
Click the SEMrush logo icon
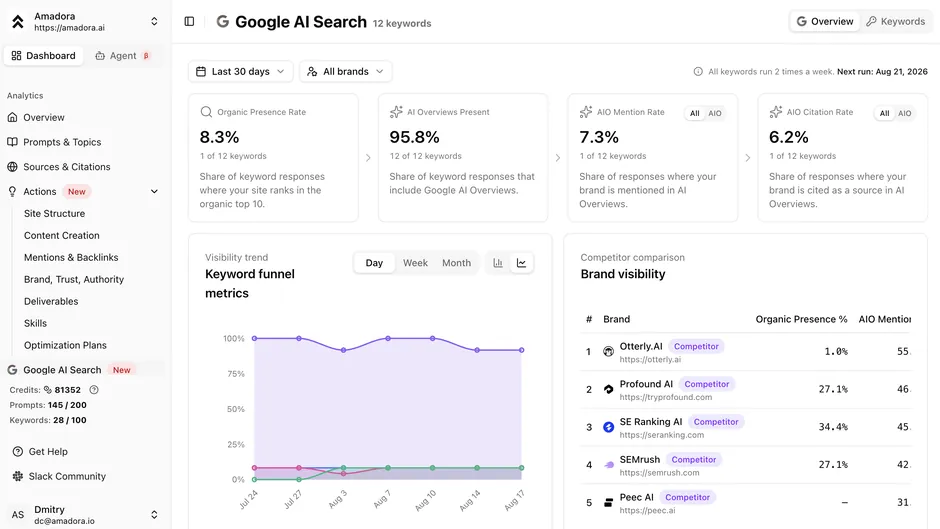click(608, 465)
